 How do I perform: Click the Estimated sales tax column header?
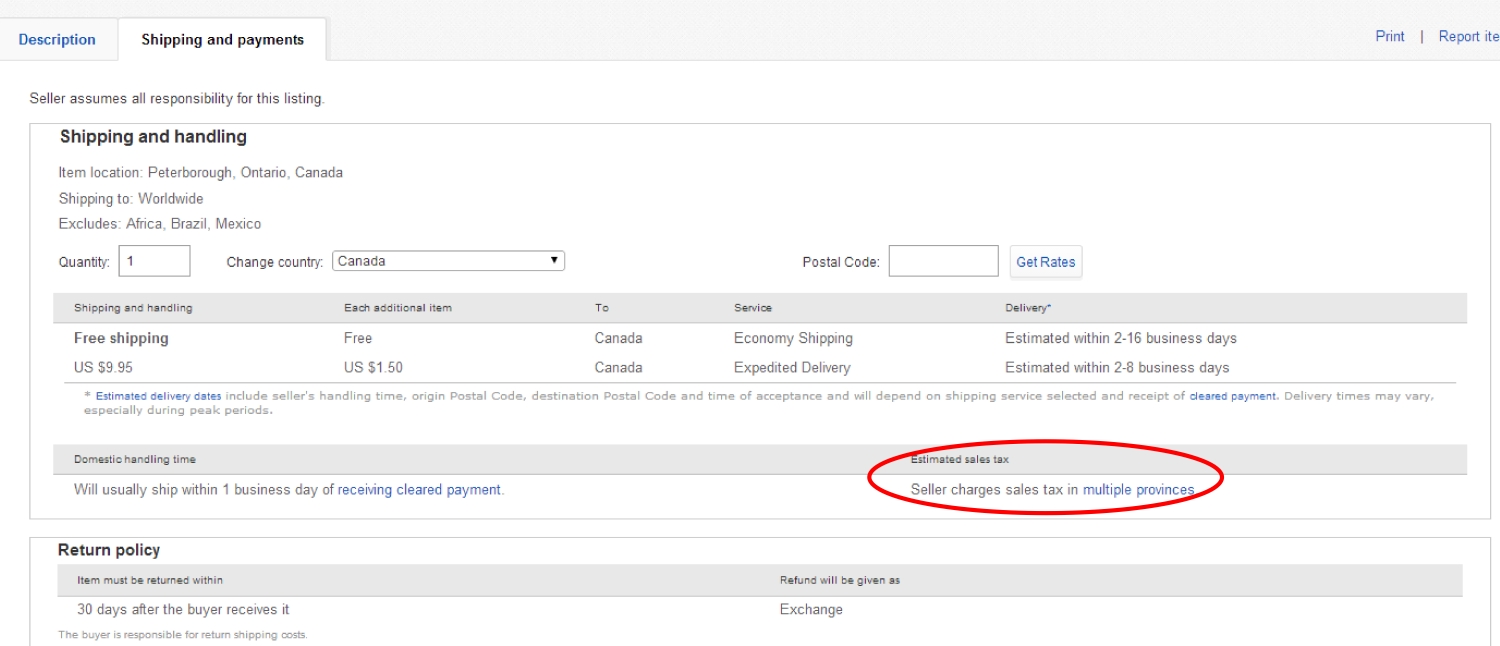959,459
